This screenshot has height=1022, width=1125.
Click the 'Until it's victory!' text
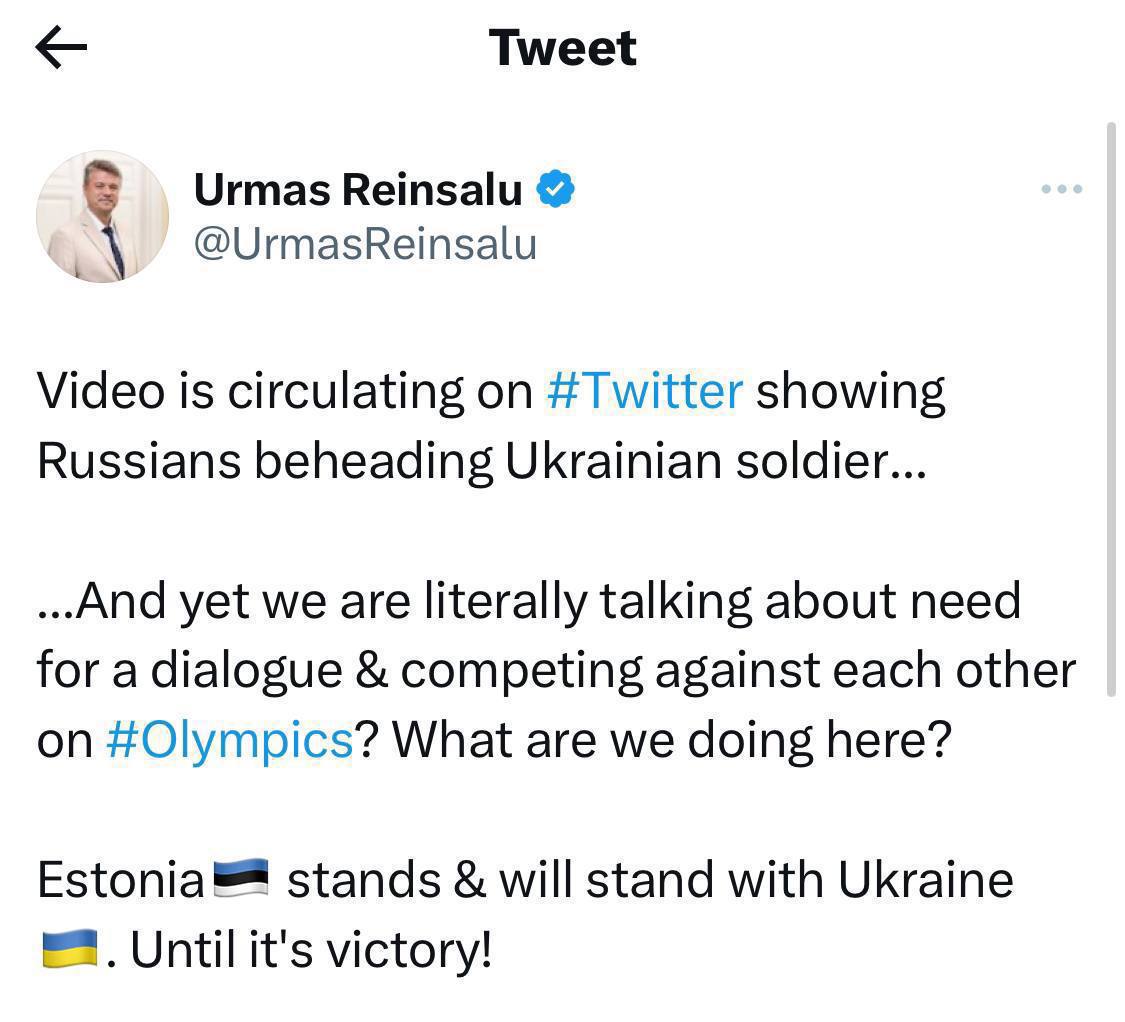point(311,950)
